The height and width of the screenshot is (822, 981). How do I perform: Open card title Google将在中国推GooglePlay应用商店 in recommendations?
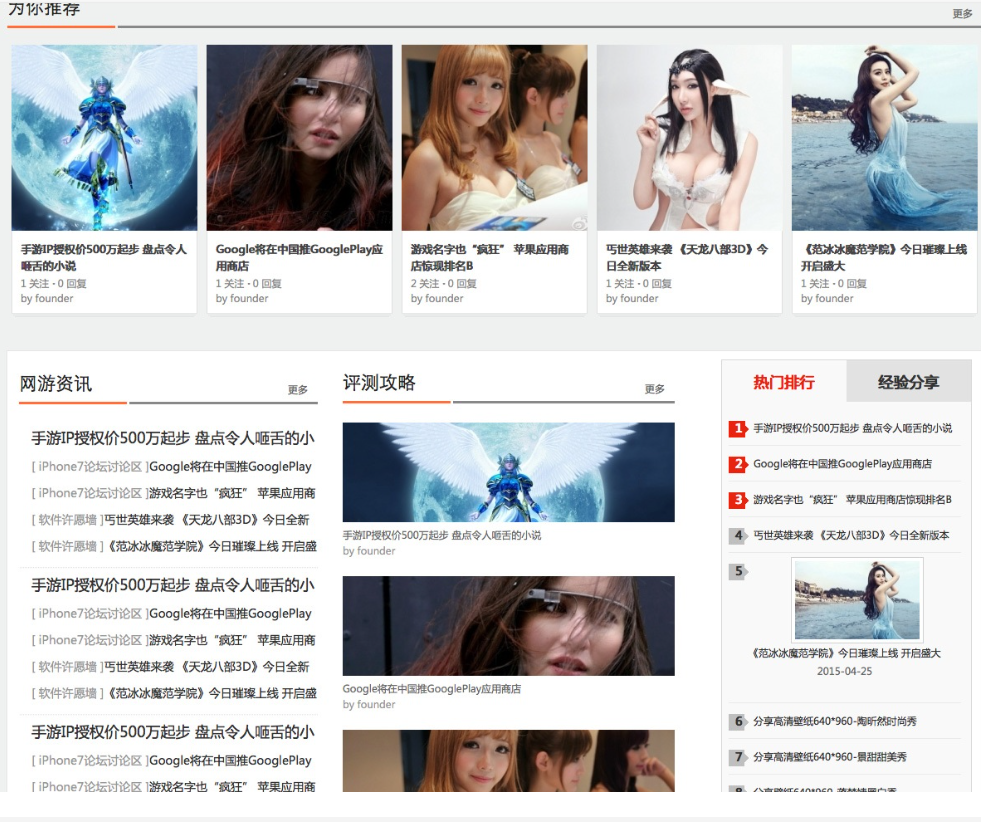(x=299, y=257)
